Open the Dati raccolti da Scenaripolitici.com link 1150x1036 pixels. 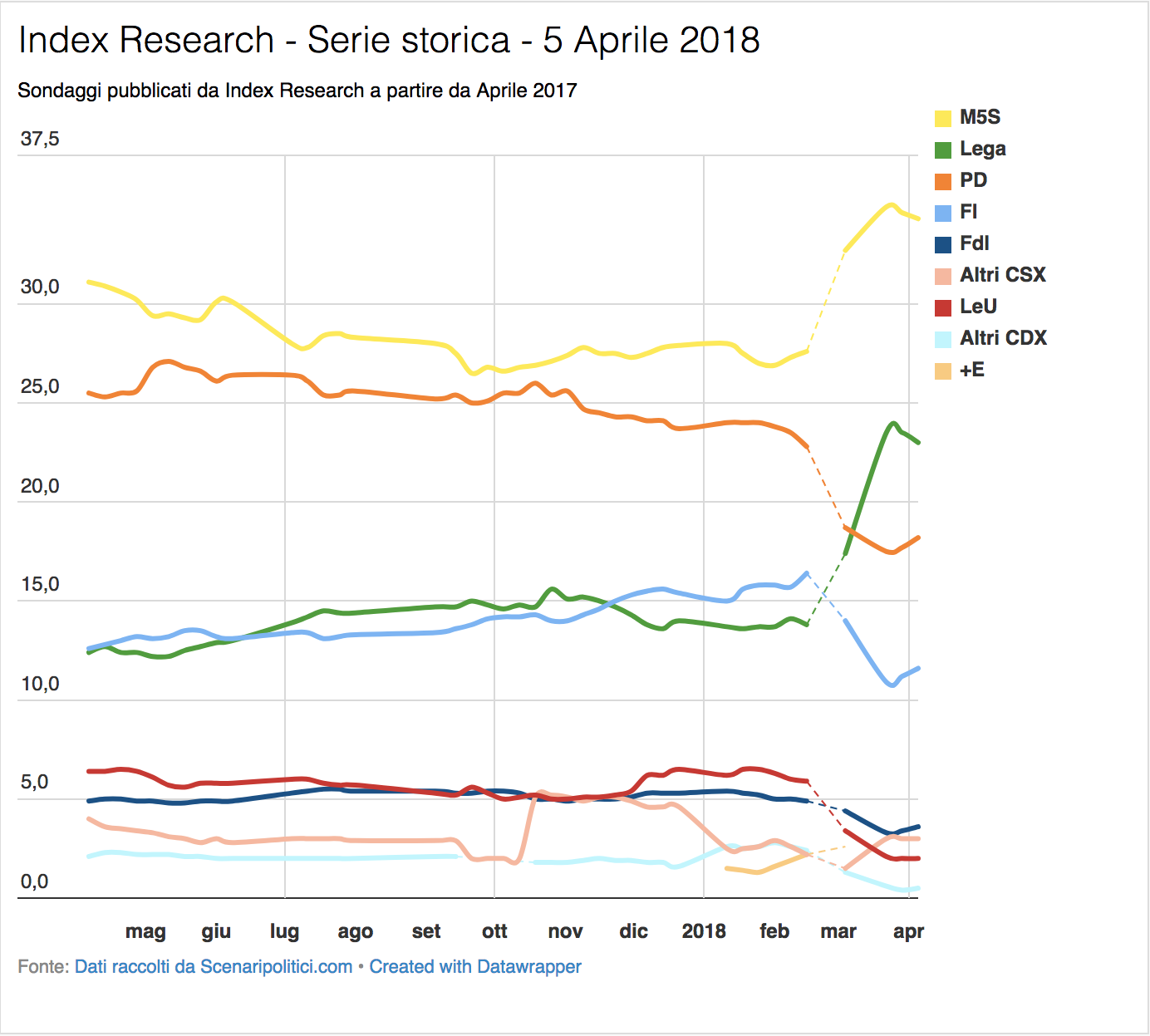click(214, 967)
